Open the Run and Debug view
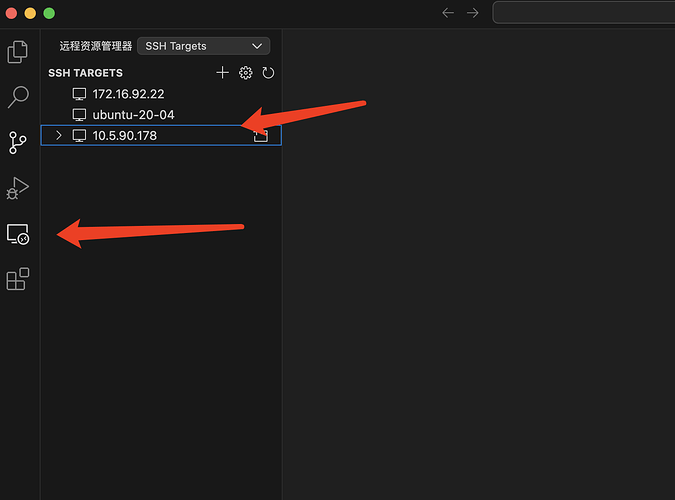 [18, 188]
